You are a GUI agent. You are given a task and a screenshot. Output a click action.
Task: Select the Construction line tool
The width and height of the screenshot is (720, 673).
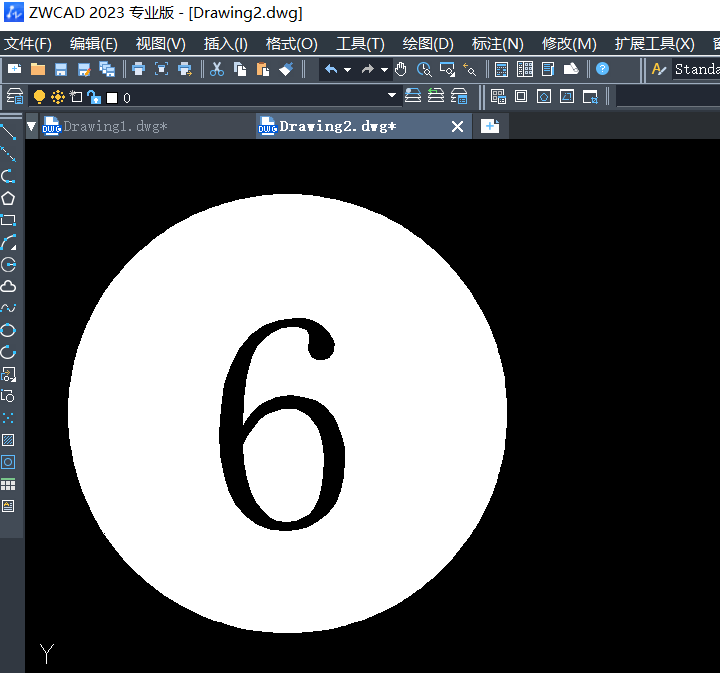pyautogui.click(x=8, y=154)
